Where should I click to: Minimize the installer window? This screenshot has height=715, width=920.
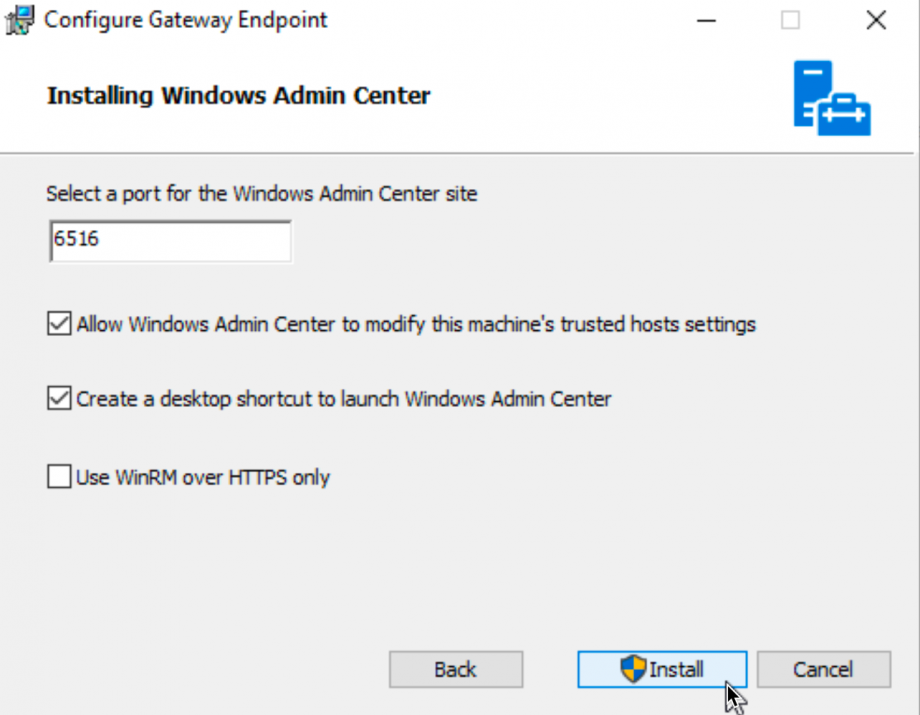click(x=706, y=19)
